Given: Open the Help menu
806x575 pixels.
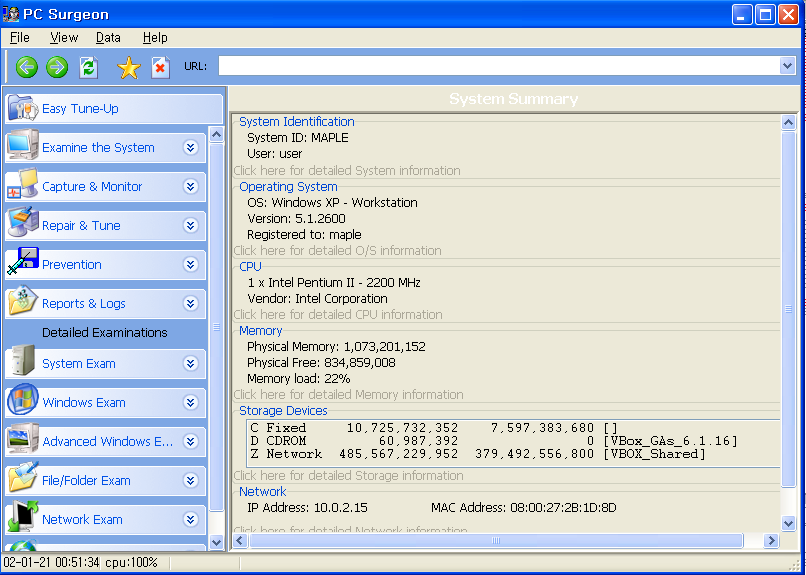Looking at the screenshot, I should point(155,38).
